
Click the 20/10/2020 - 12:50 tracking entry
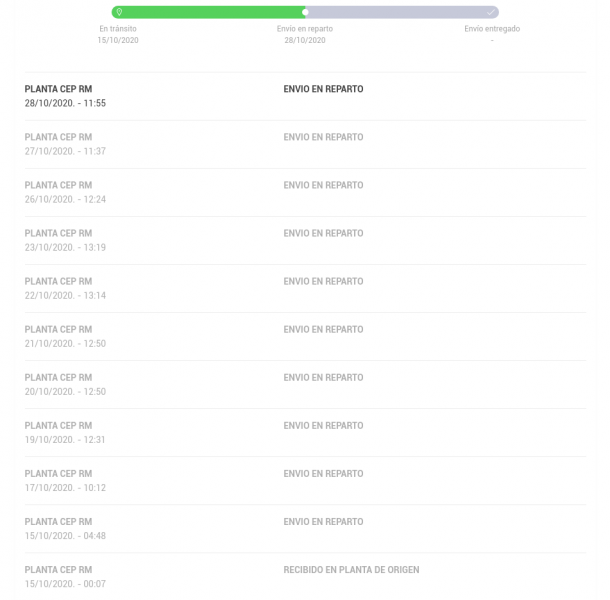click(305, 384)
